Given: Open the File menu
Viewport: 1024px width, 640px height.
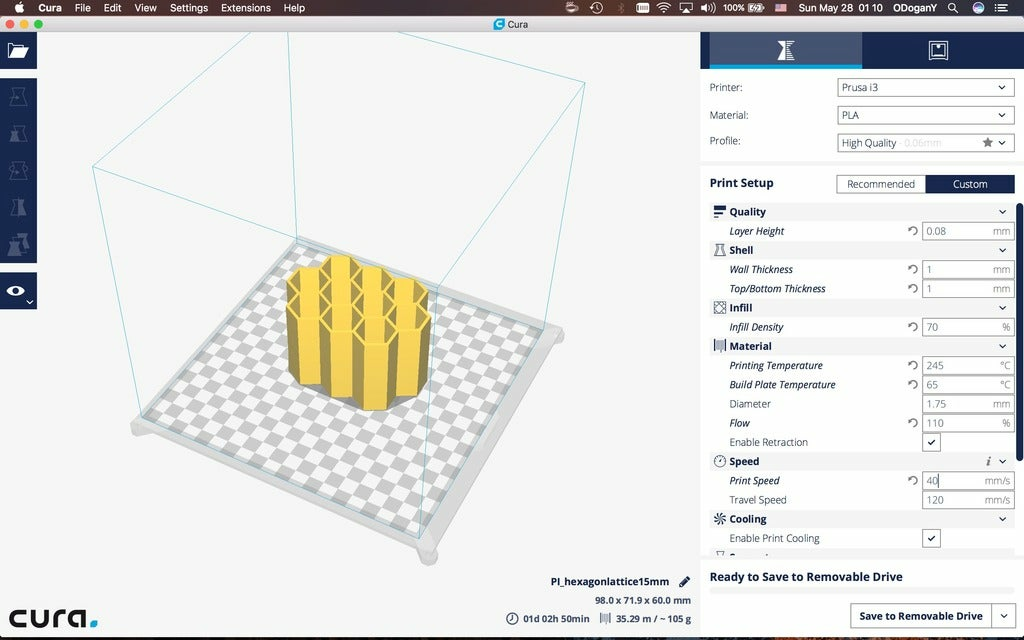Looking at the screenshot, I should [x=82, y=8].
